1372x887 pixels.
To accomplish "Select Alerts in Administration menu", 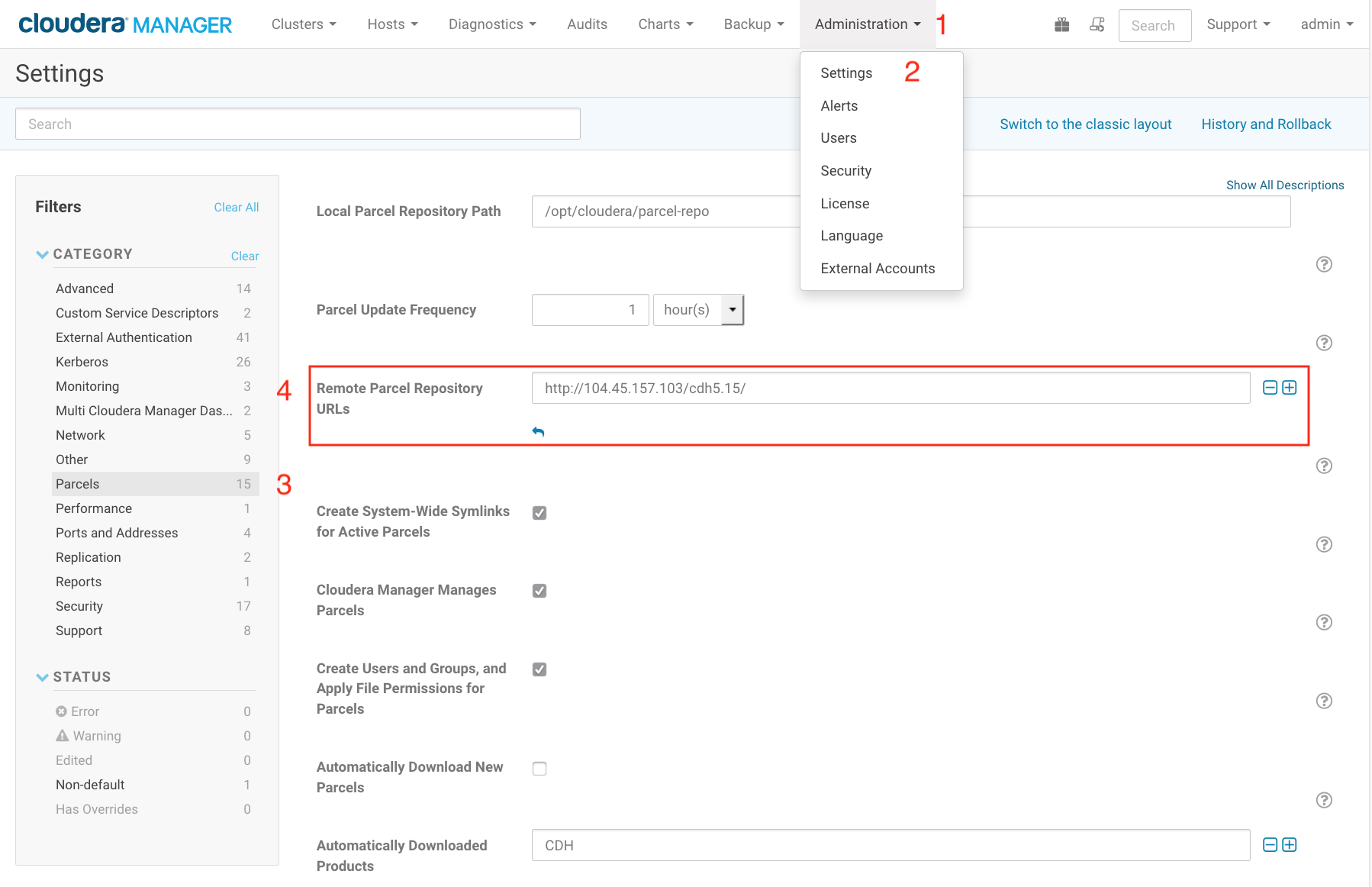I will pyautogui.click(x=839, y=106).
